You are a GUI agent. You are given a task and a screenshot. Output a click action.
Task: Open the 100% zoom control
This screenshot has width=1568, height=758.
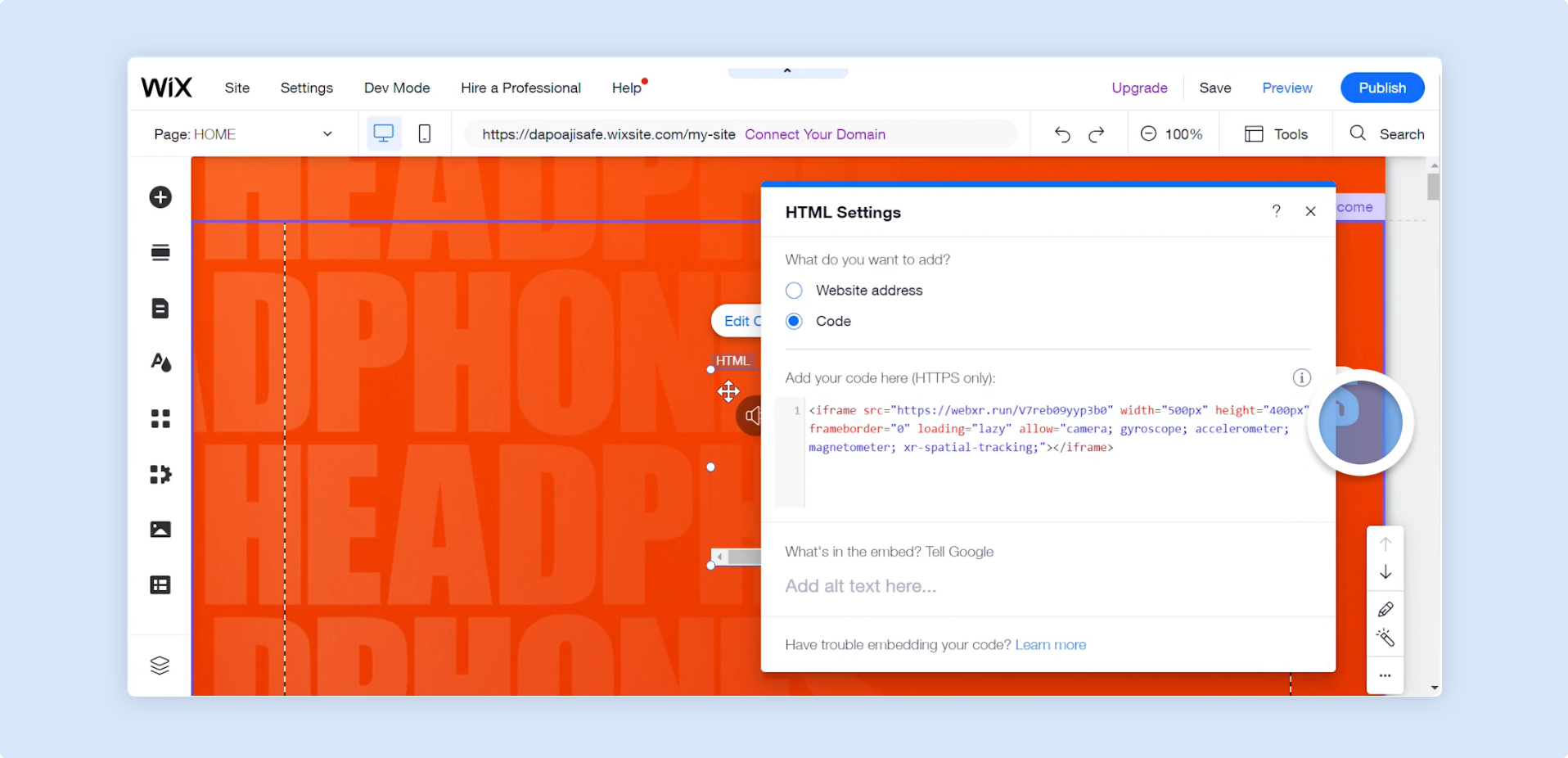[1171, 134]
